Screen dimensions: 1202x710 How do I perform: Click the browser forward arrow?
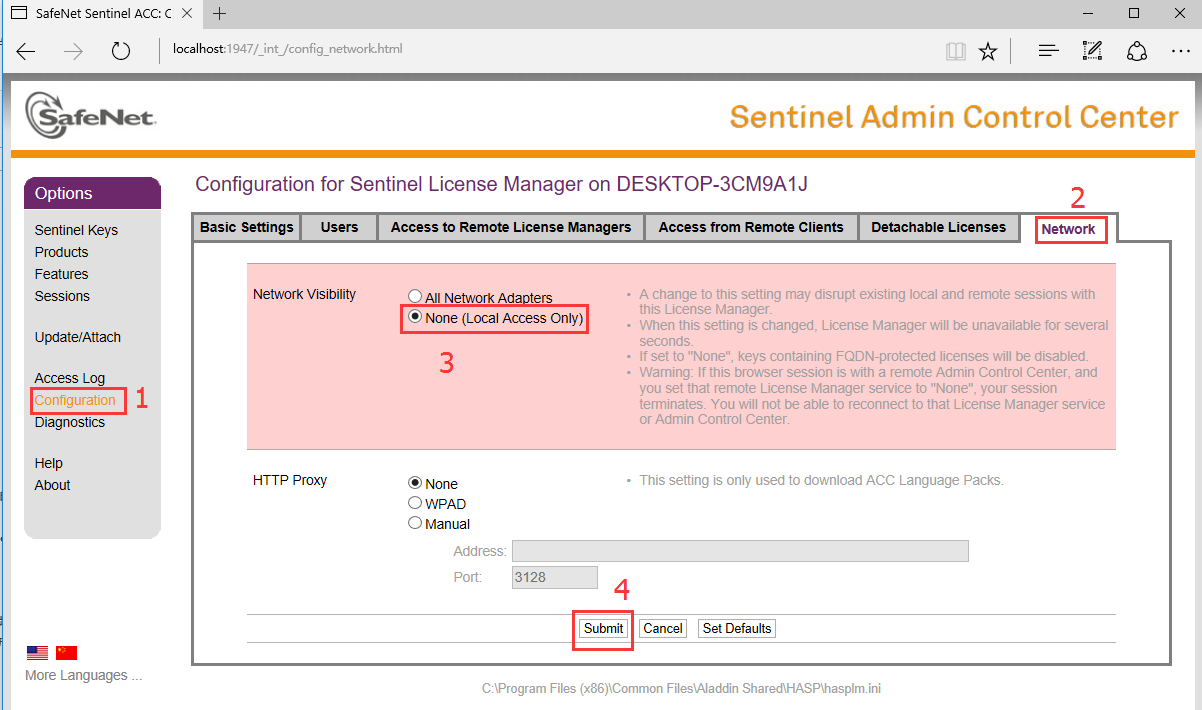(x=73, y=51)
